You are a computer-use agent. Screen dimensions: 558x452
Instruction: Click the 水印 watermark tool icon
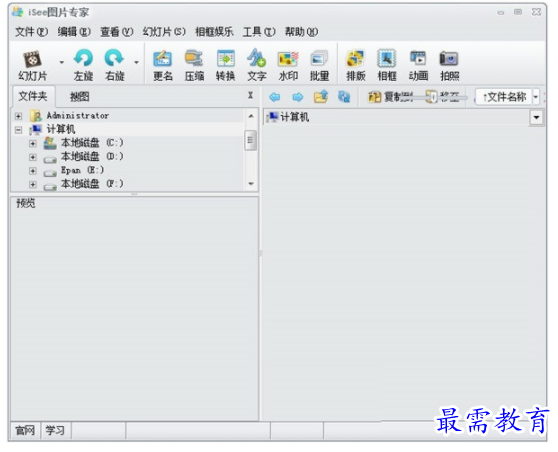(x=288, y=65)
